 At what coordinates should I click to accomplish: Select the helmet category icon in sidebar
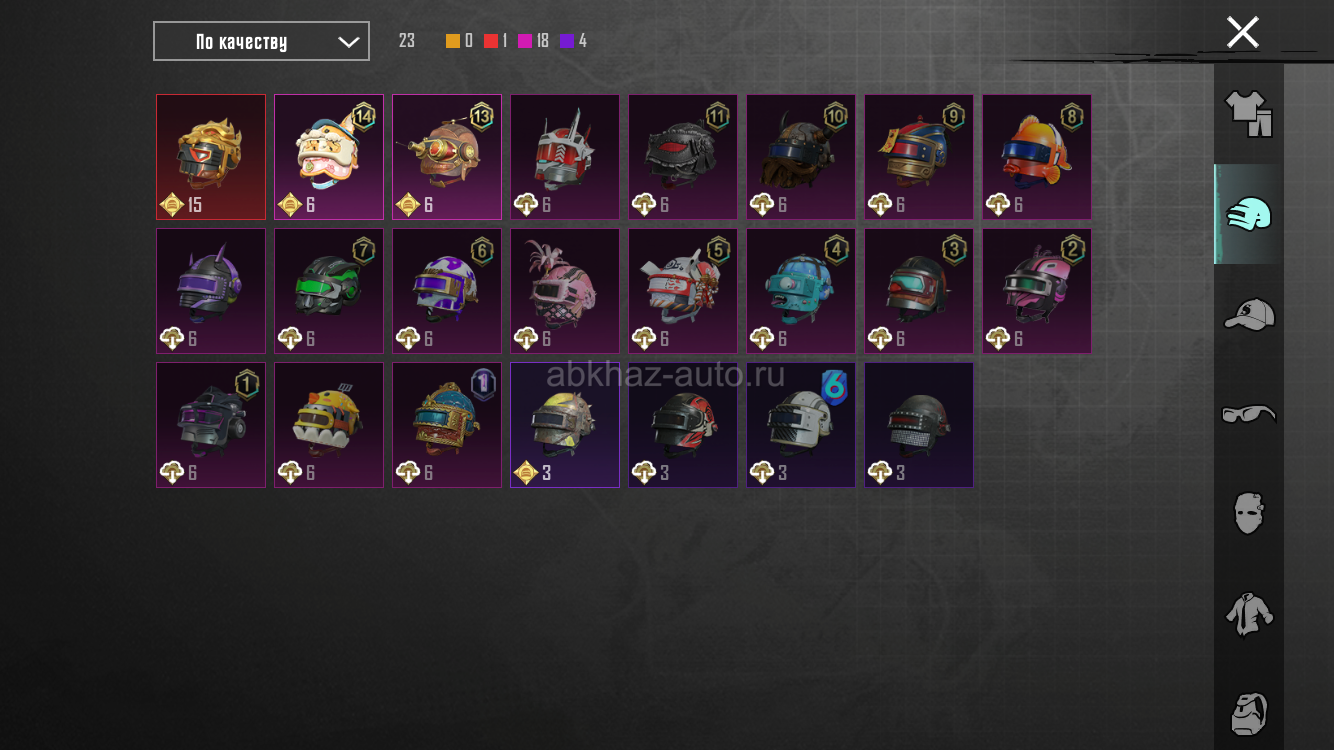[1248, 214]
